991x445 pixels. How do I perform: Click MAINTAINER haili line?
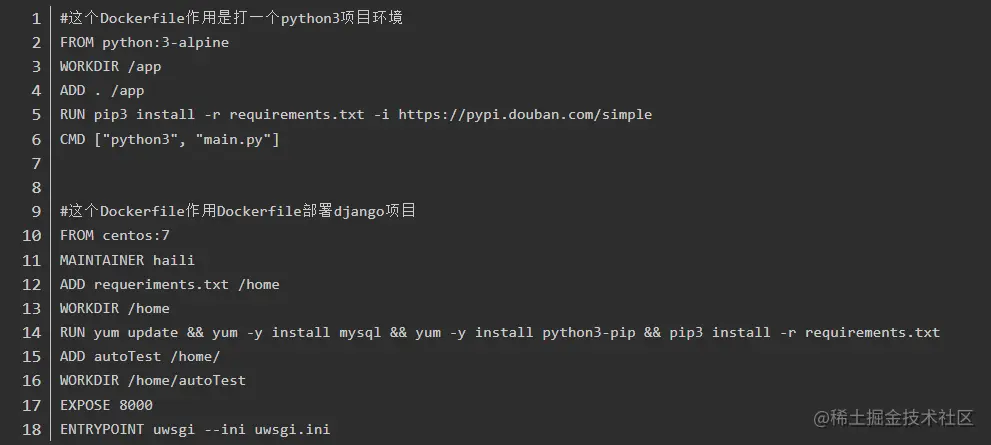pos(127,260)
